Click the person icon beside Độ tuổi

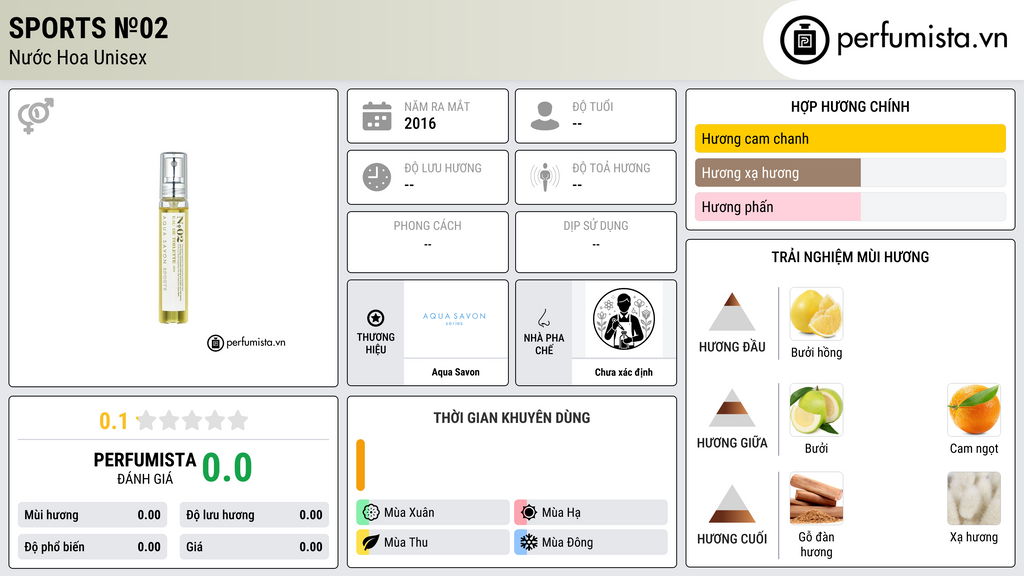coord(545,116)
